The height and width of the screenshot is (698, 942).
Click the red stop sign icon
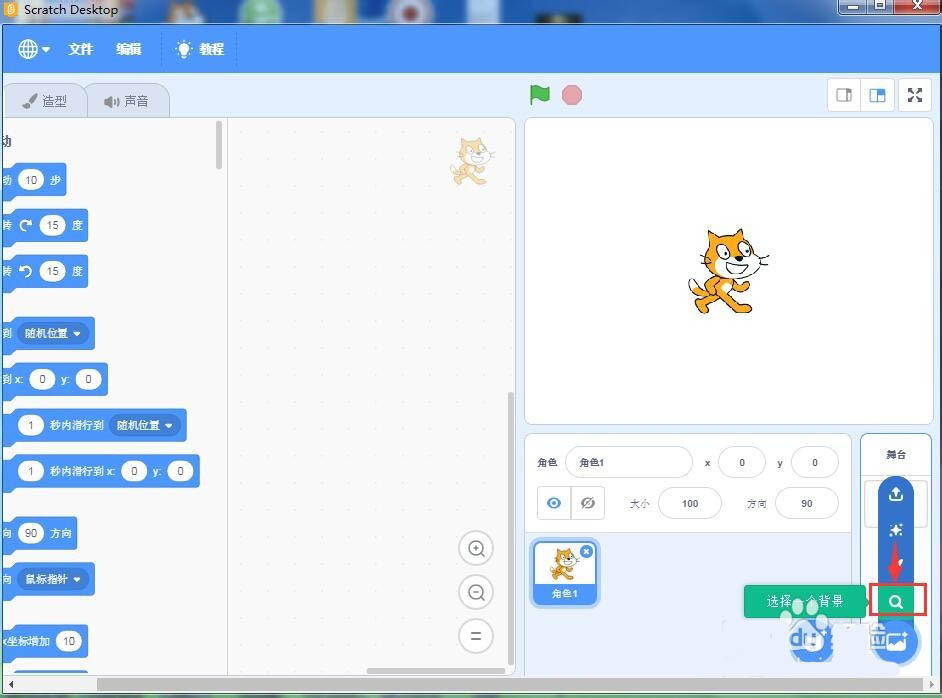click(570, 94)
